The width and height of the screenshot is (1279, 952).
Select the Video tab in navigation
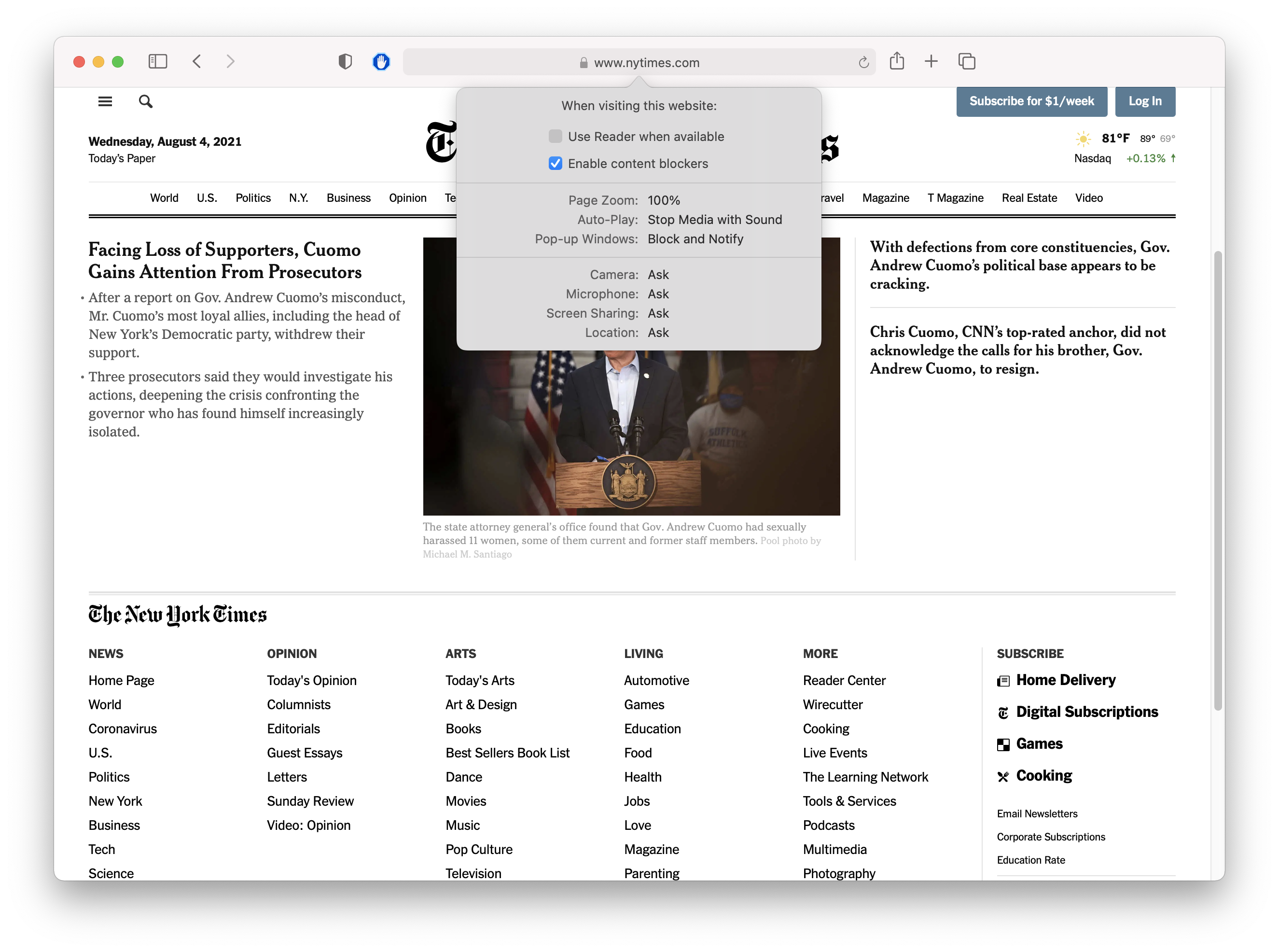pos(1089,197)
